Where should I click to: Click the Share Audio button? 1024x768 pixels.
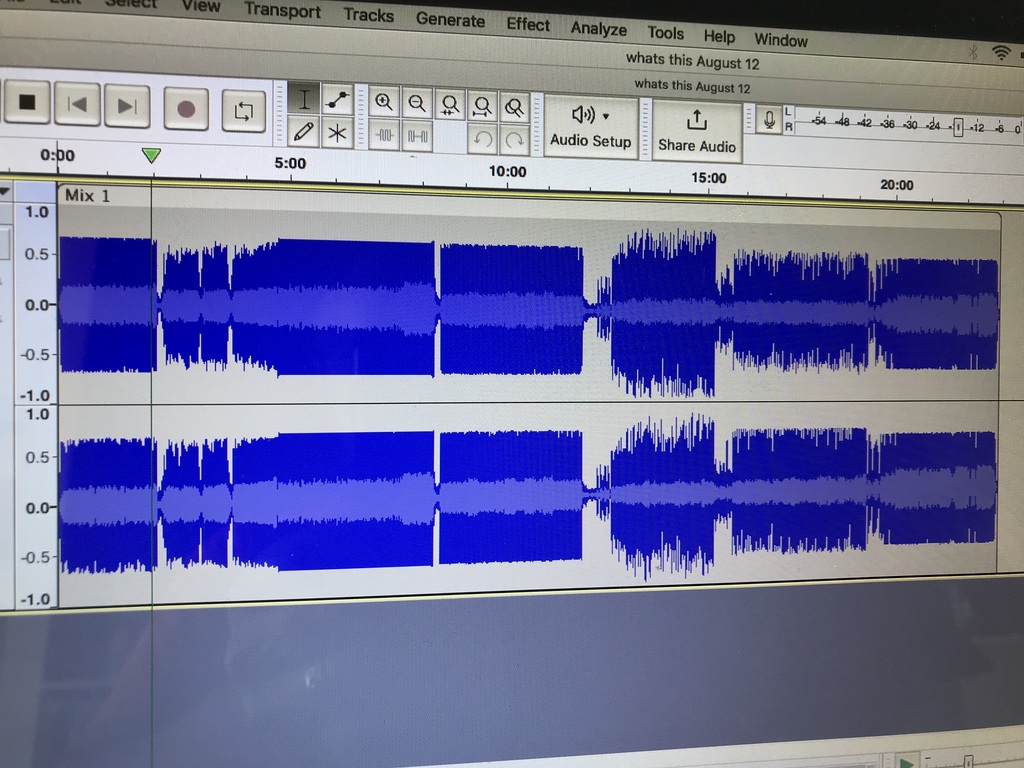(697, 131)
